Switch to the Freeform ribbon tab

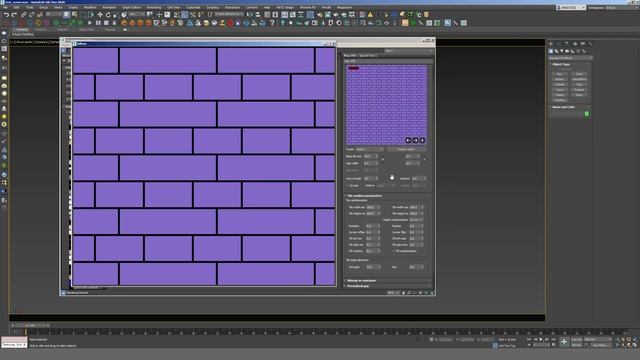pos(40,29)
